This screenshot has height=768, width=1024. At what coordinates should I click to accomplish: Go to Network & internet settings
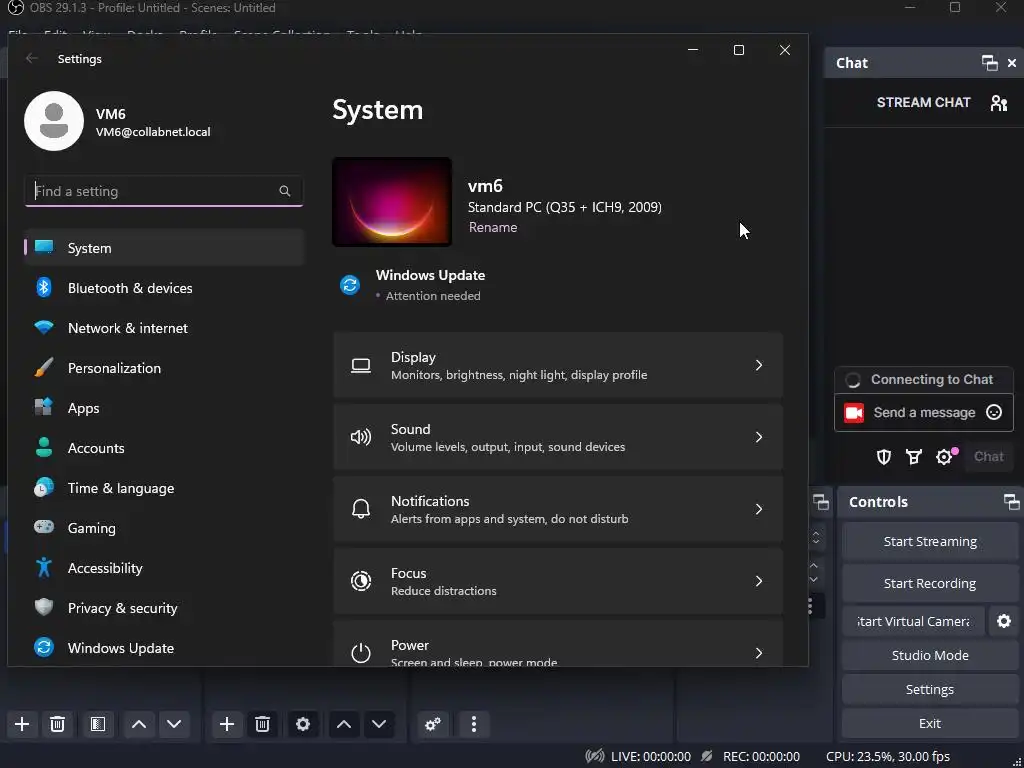pos(164,328)
